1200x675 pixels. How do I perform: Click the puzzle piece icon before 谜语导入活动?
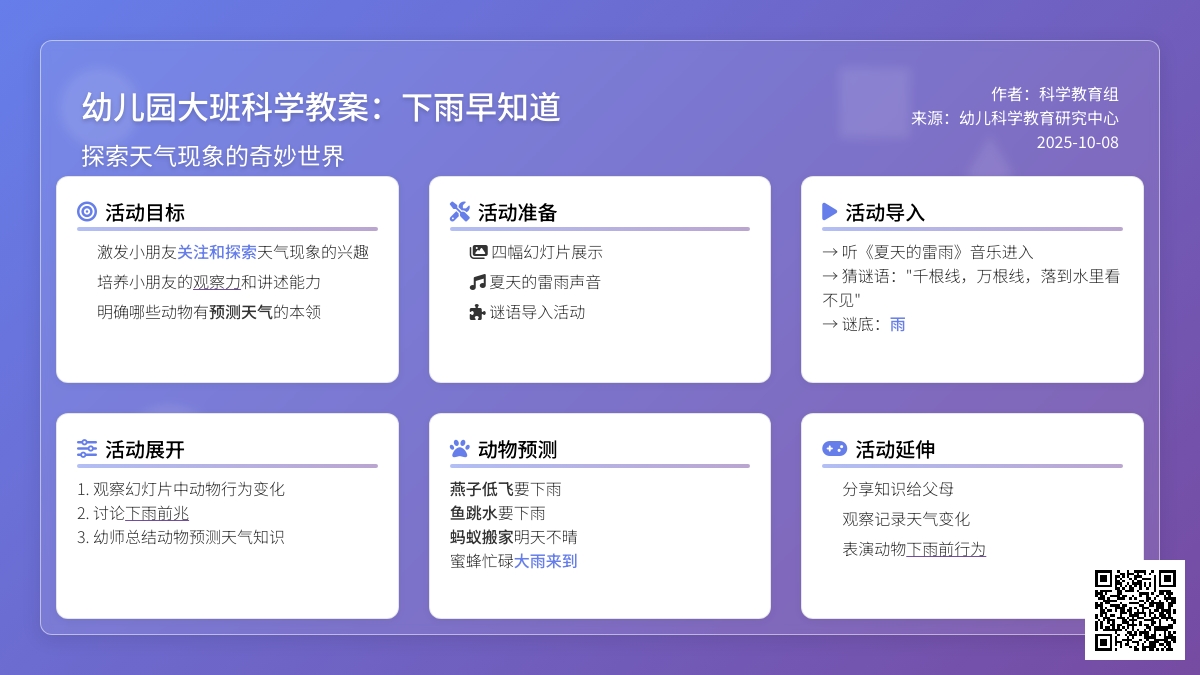(x=478, y=312)
